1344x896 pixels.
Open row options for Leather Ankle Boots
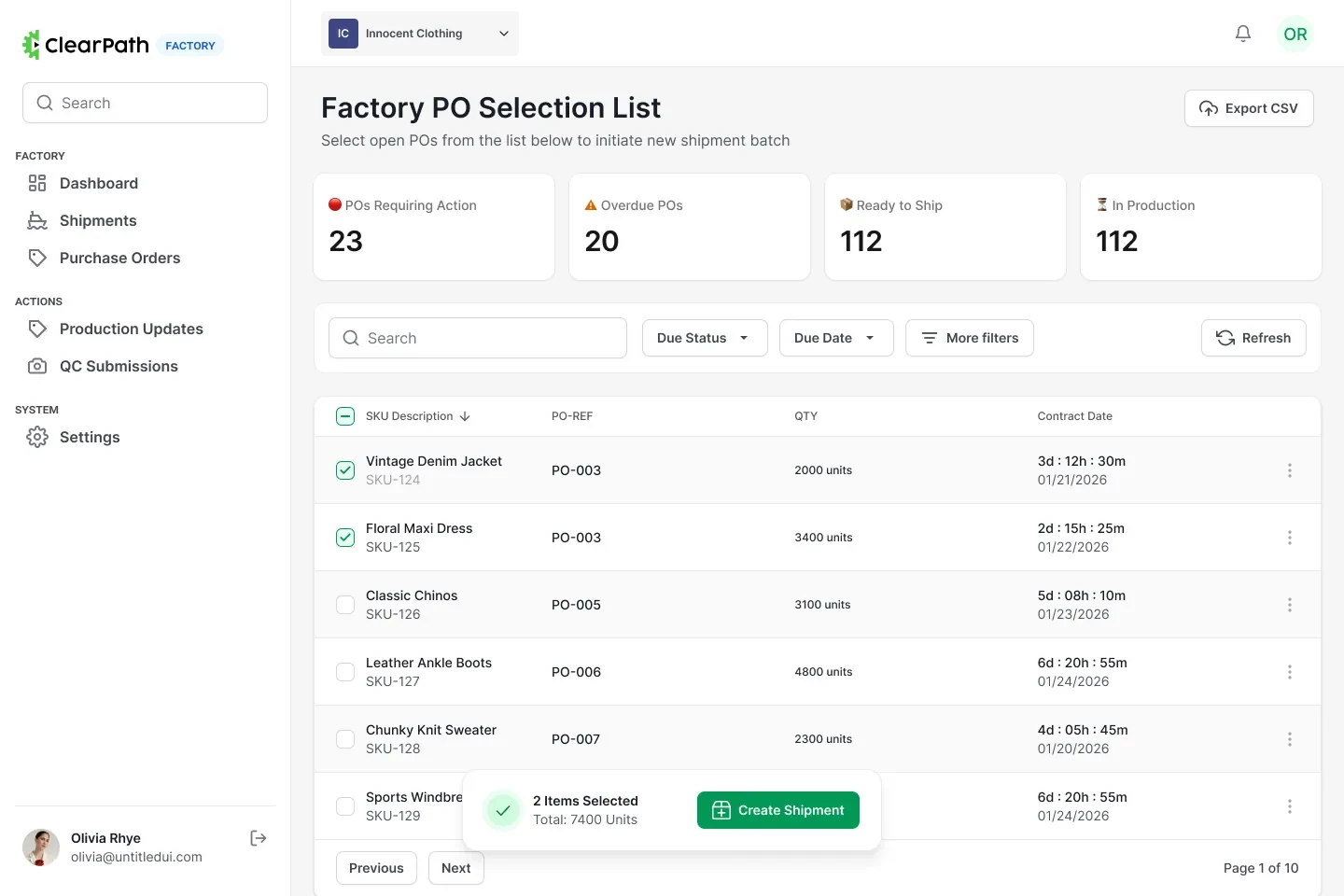tap(1290, 672)
